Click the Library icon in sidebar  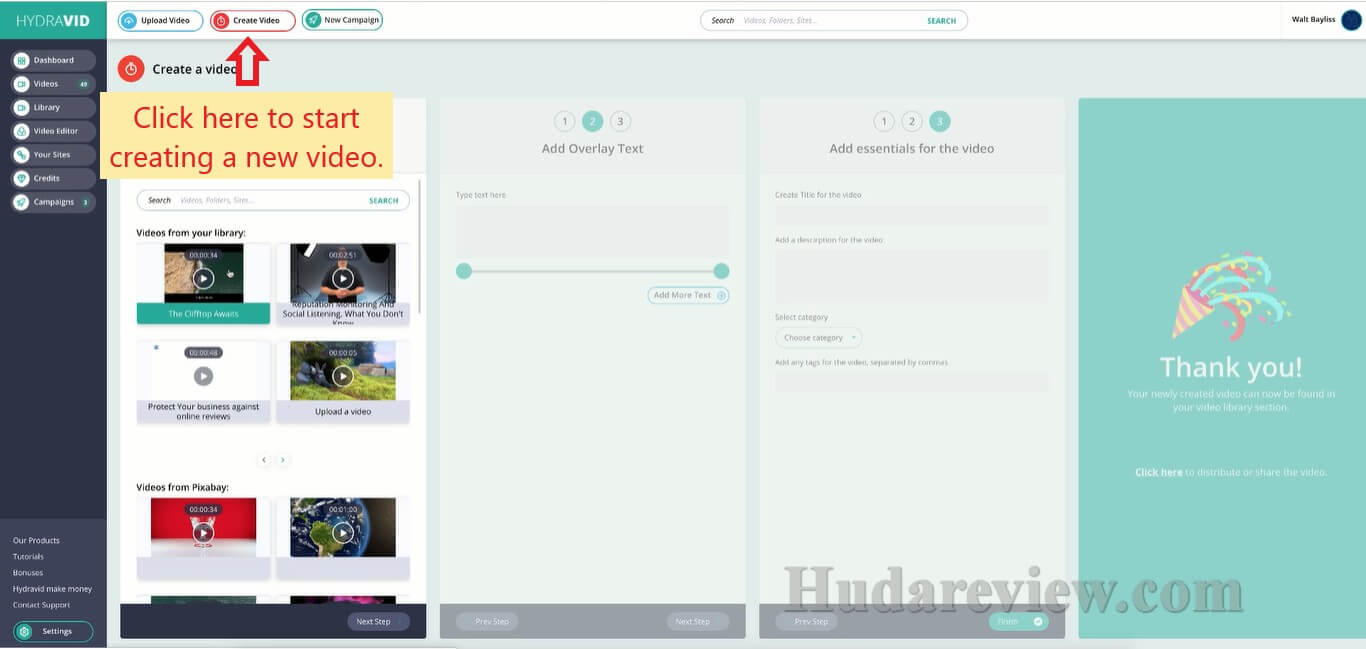click(21, 107)
